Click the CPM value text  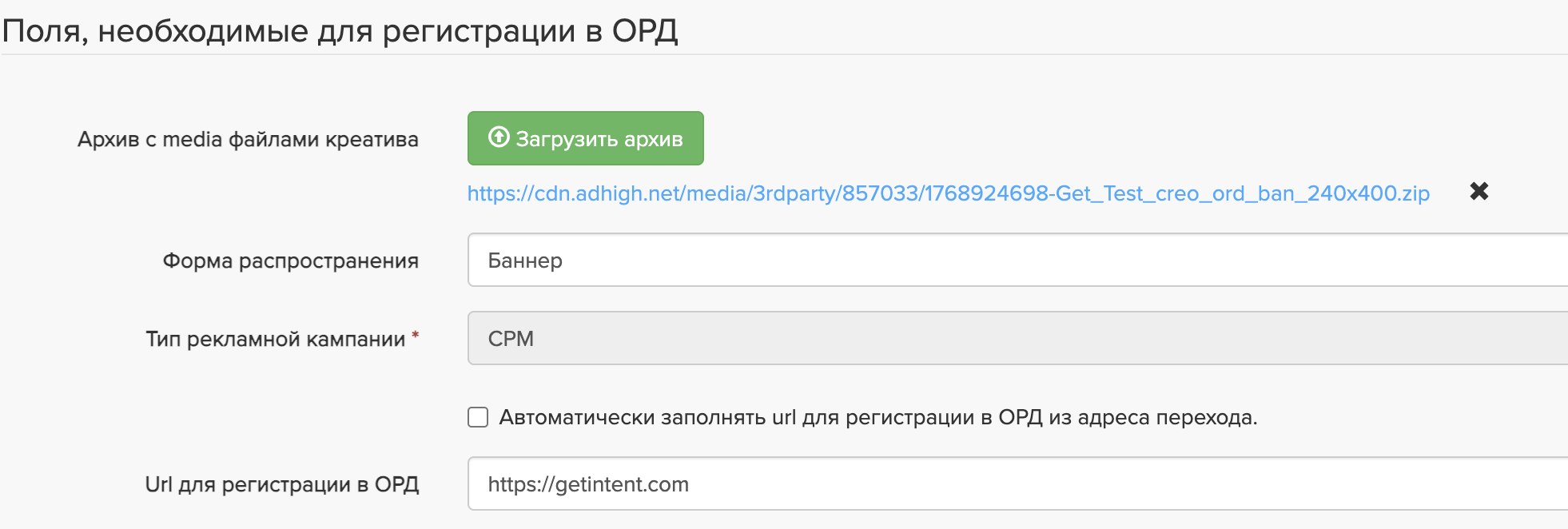[511, 339]
